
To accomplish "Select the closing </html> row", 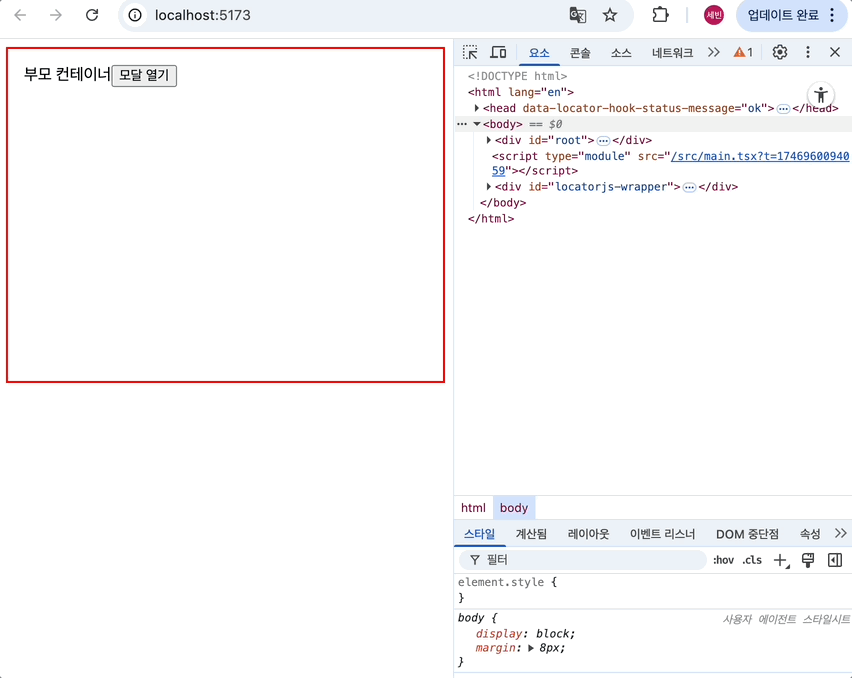I will (491, 218).
